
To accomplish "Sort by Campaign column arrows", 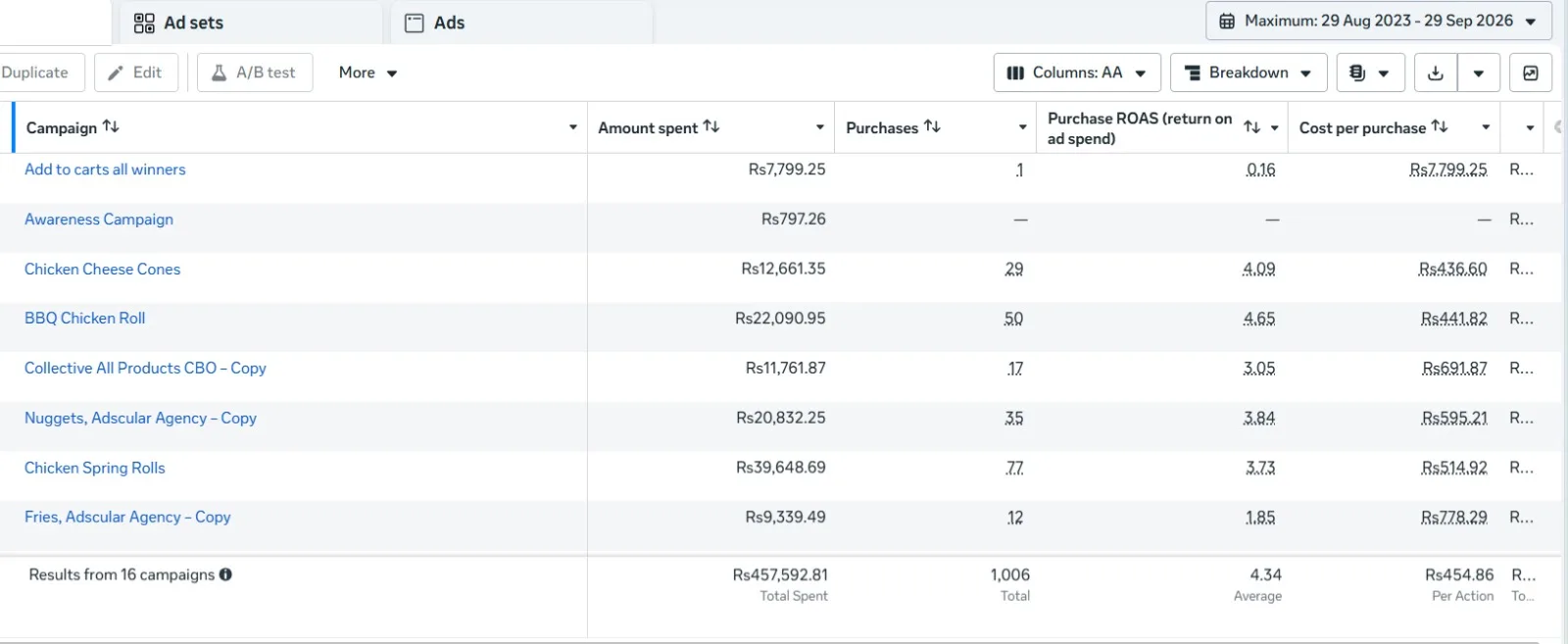I will click(x=111, y=126).
